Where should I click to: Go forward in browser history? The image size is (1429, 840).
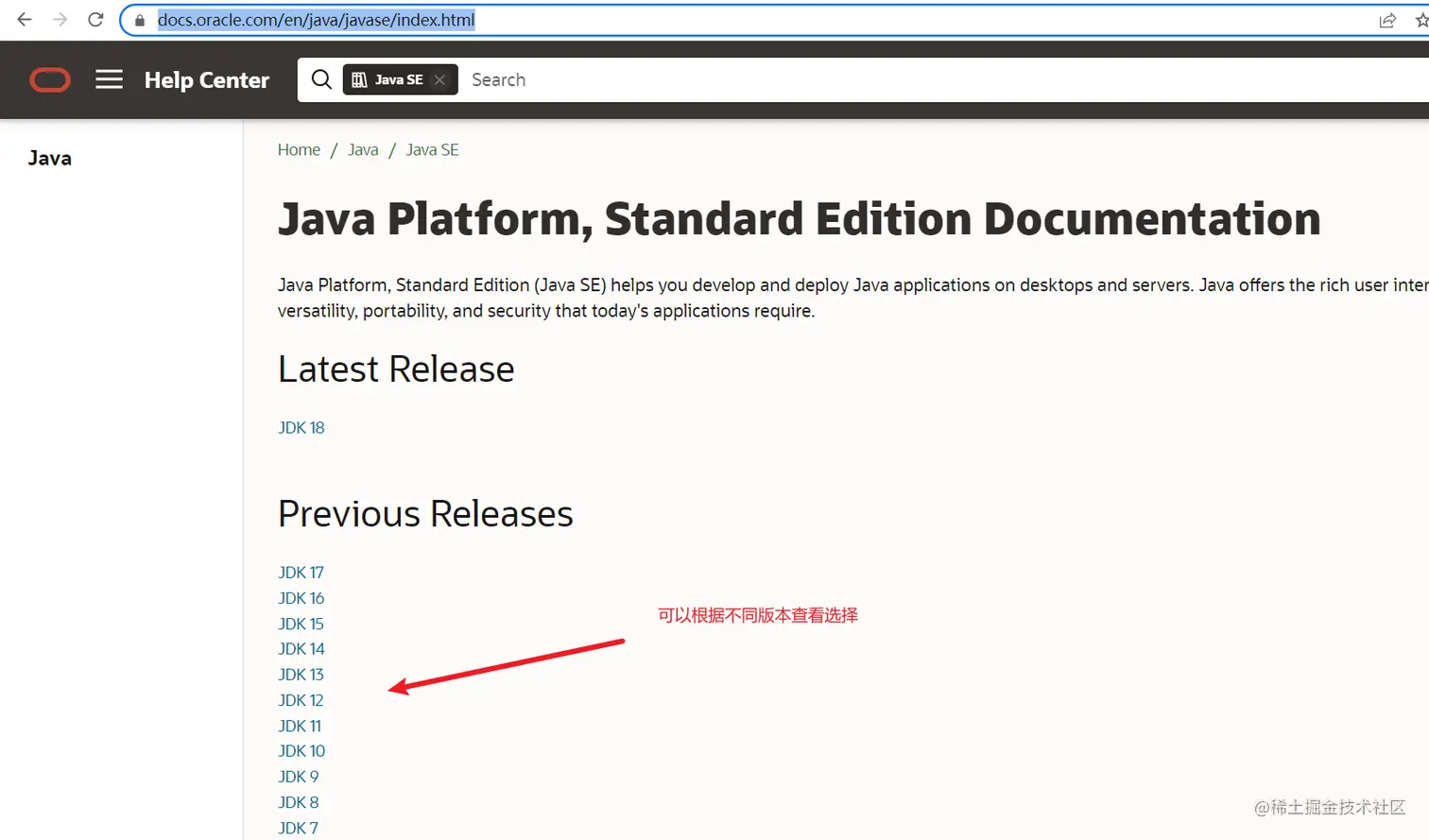click(60, 20)
